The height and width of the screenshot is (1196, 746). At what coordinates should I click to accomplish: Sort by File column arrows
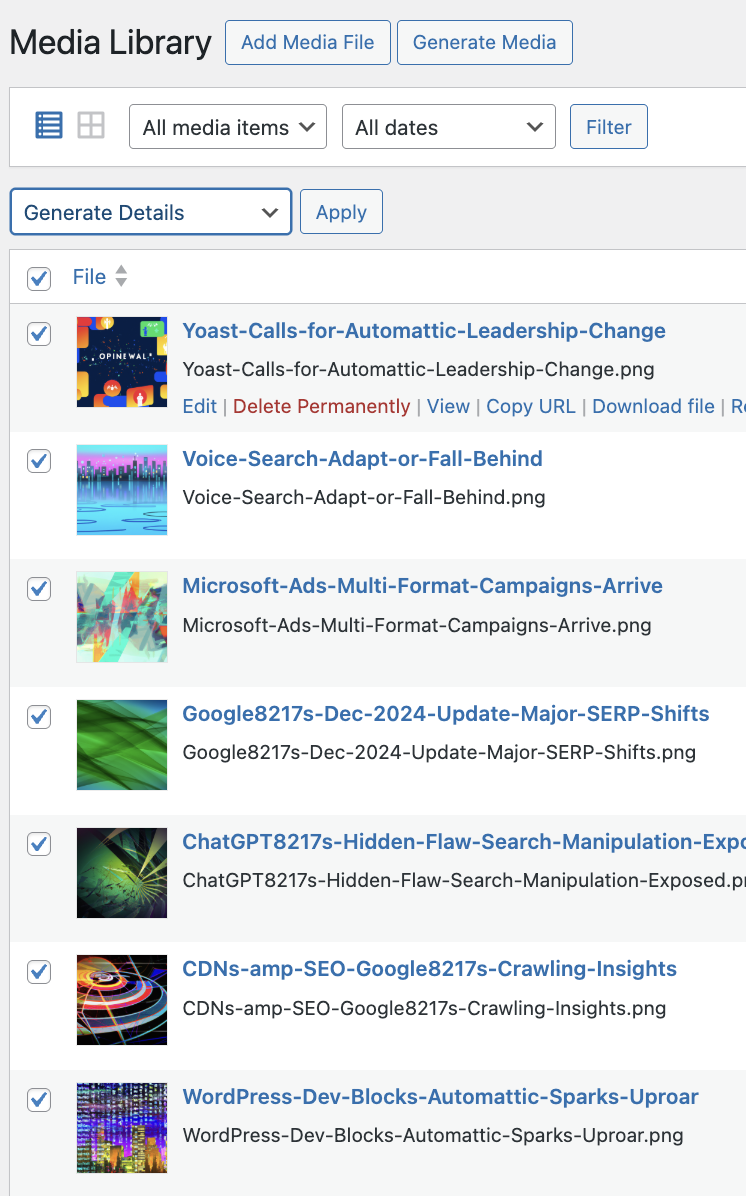coord(121,276)
